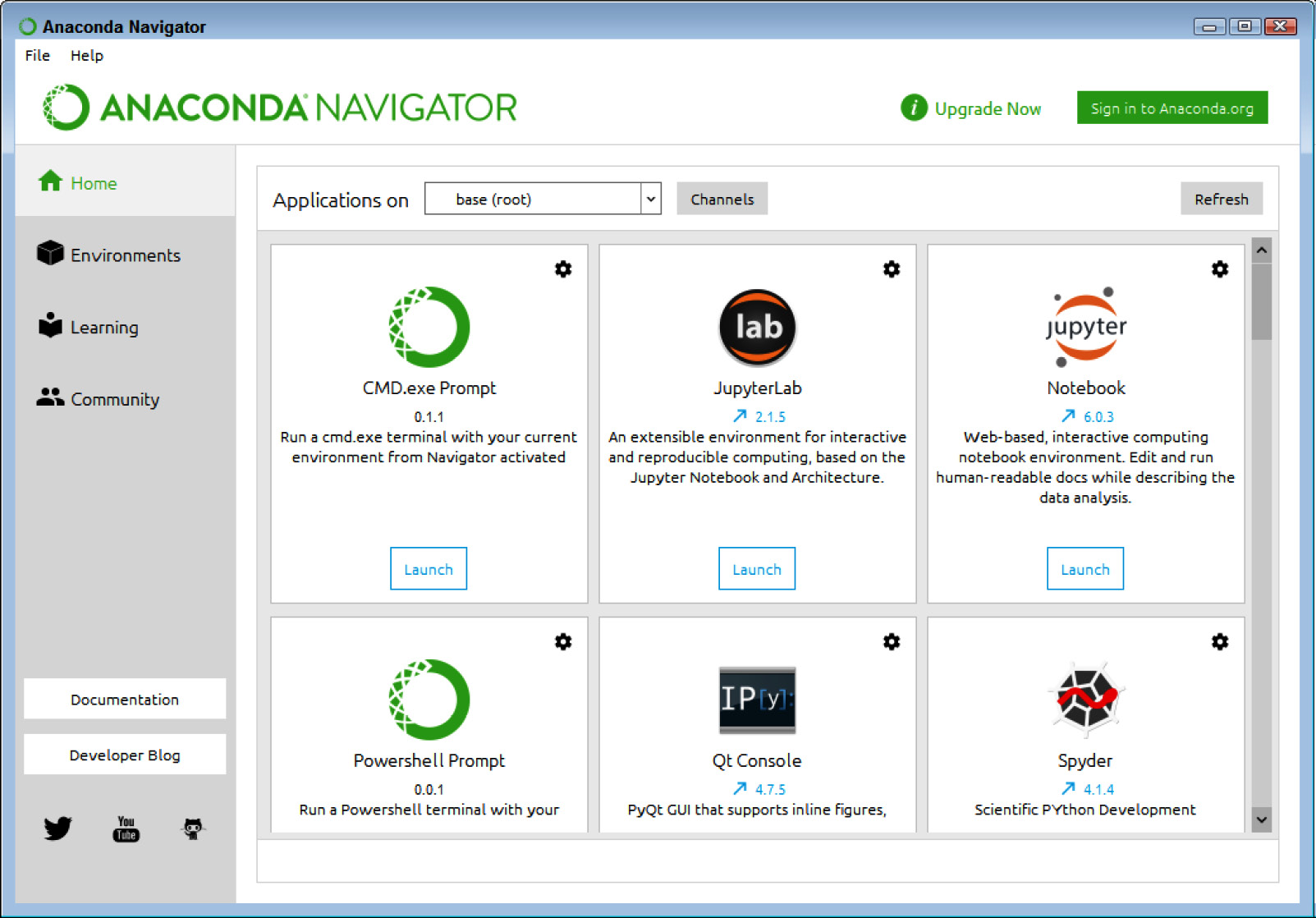This screenshot has width=1316, height=918.
Task: Click the CMD.exe Prompt version 0.1.1
Action: coord(429,416)
